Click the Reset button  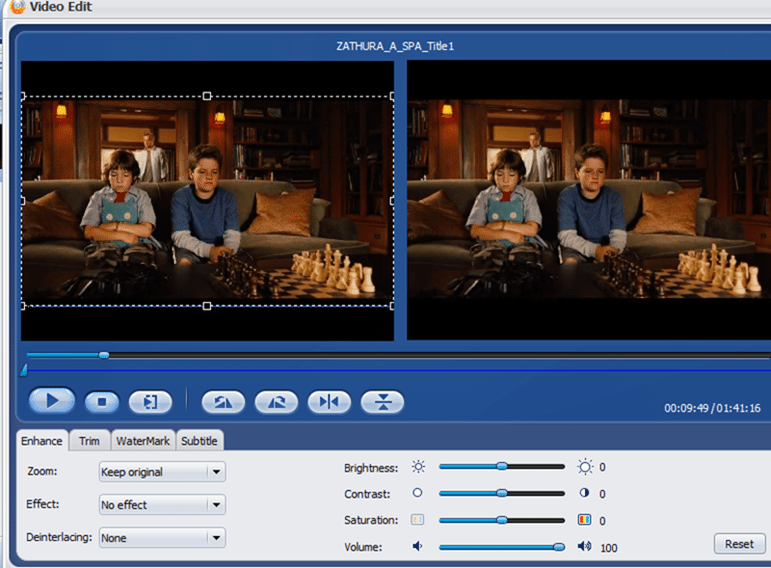click(x=739, y=544)
